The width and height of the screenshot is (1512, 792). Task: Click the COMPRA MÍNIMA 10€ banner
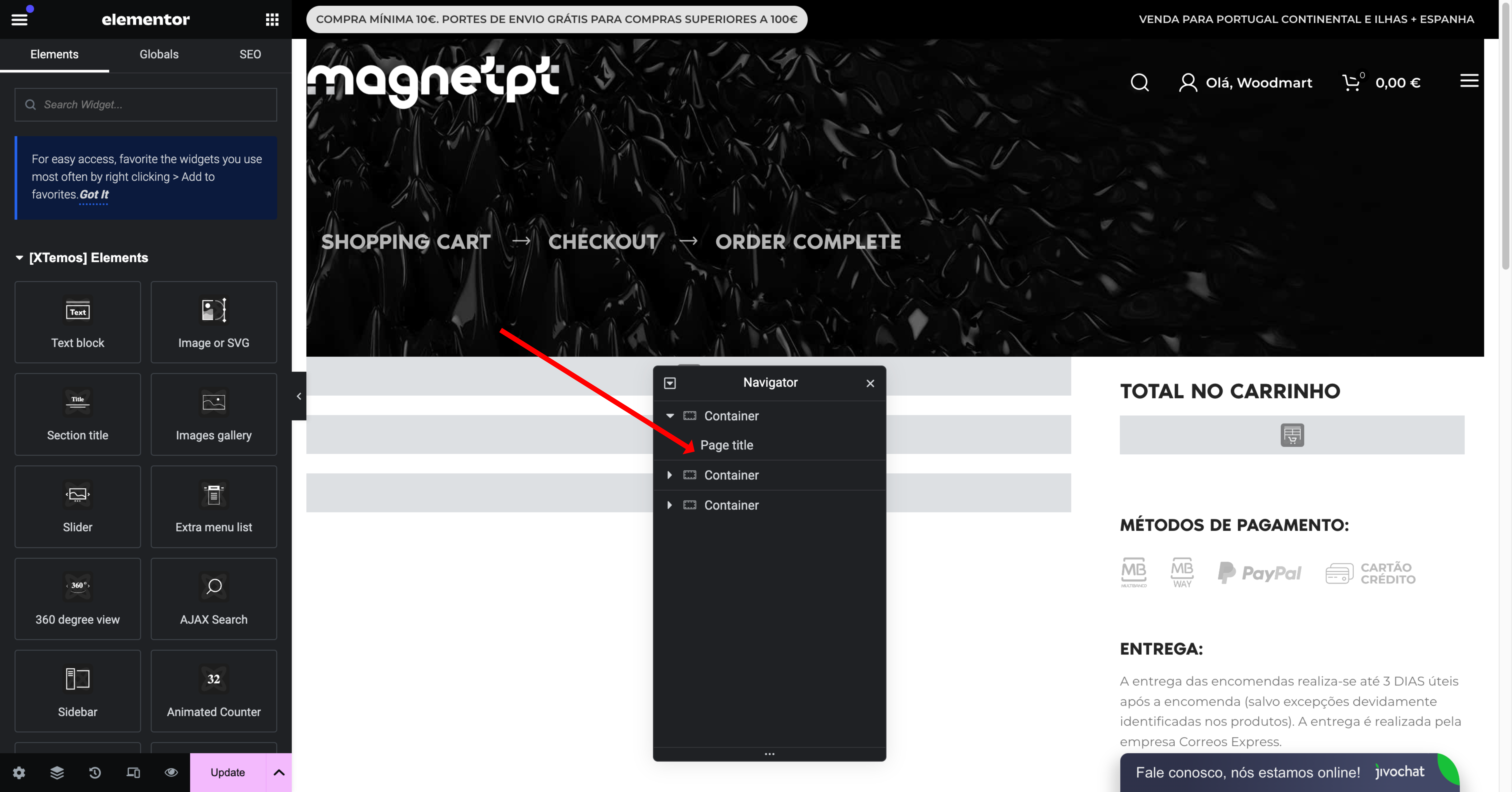coord(556,19)
